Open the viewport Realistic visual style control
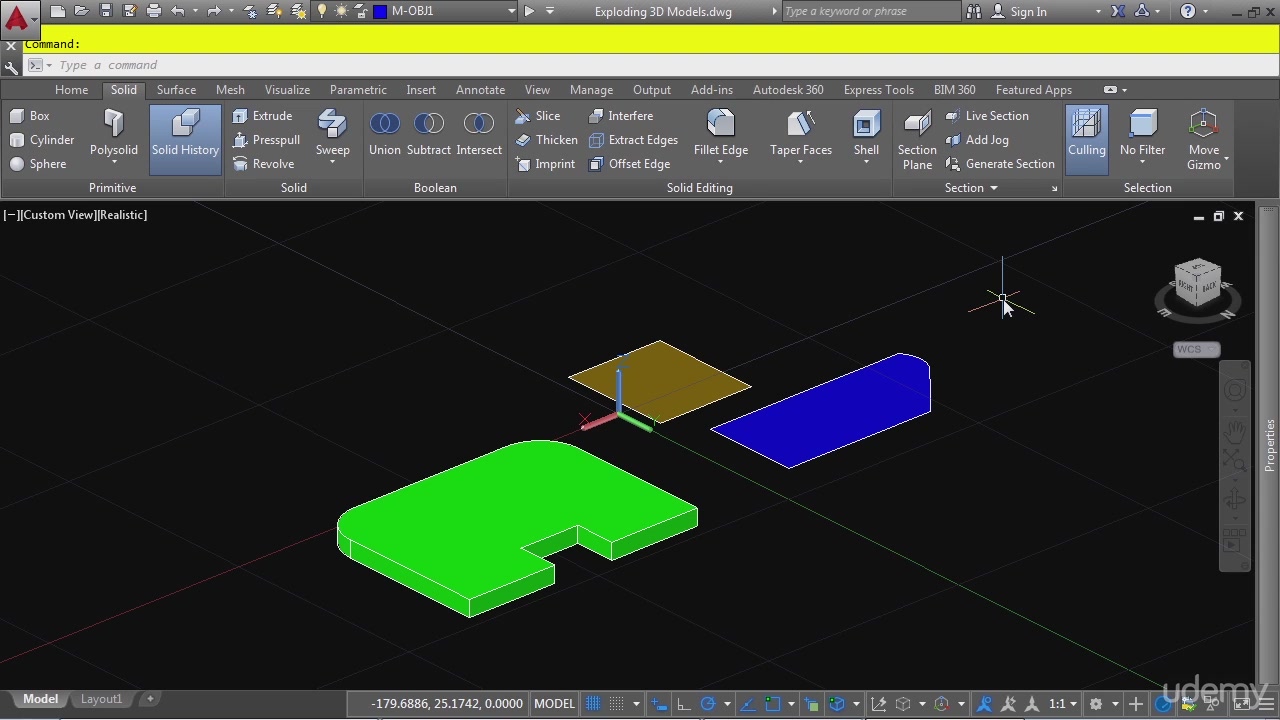Screen dimensions: 1280x720 pyautogui.click(x=121, y=215)
